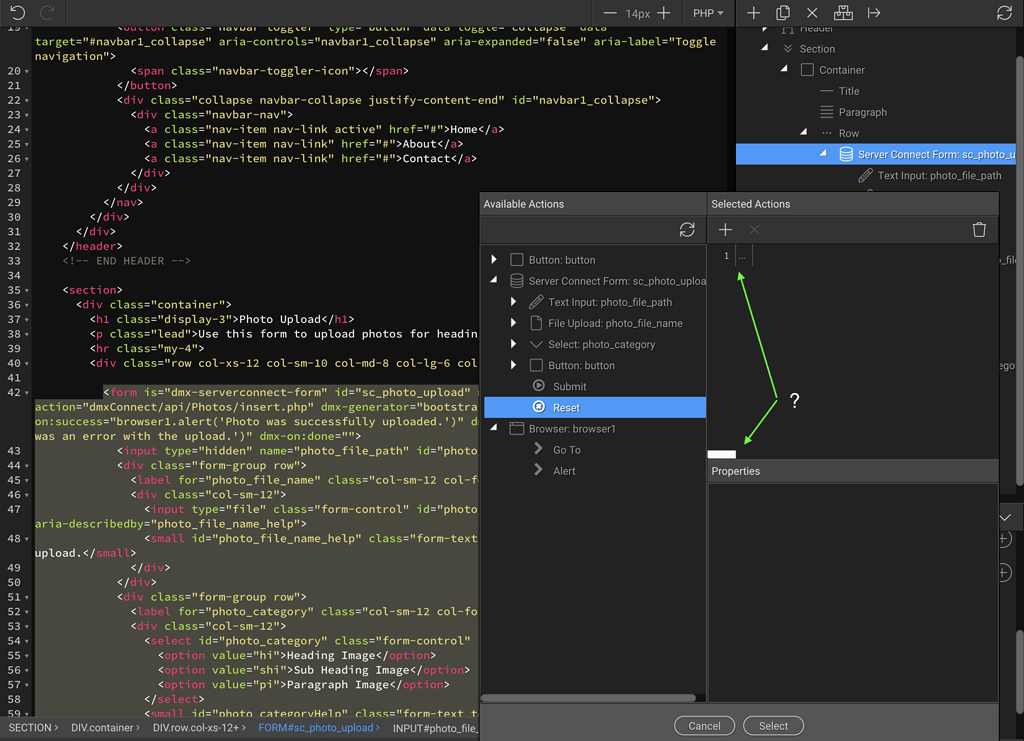Add a new action in Selected Actions
The image size is (1024, 741).
pos(726,230)
